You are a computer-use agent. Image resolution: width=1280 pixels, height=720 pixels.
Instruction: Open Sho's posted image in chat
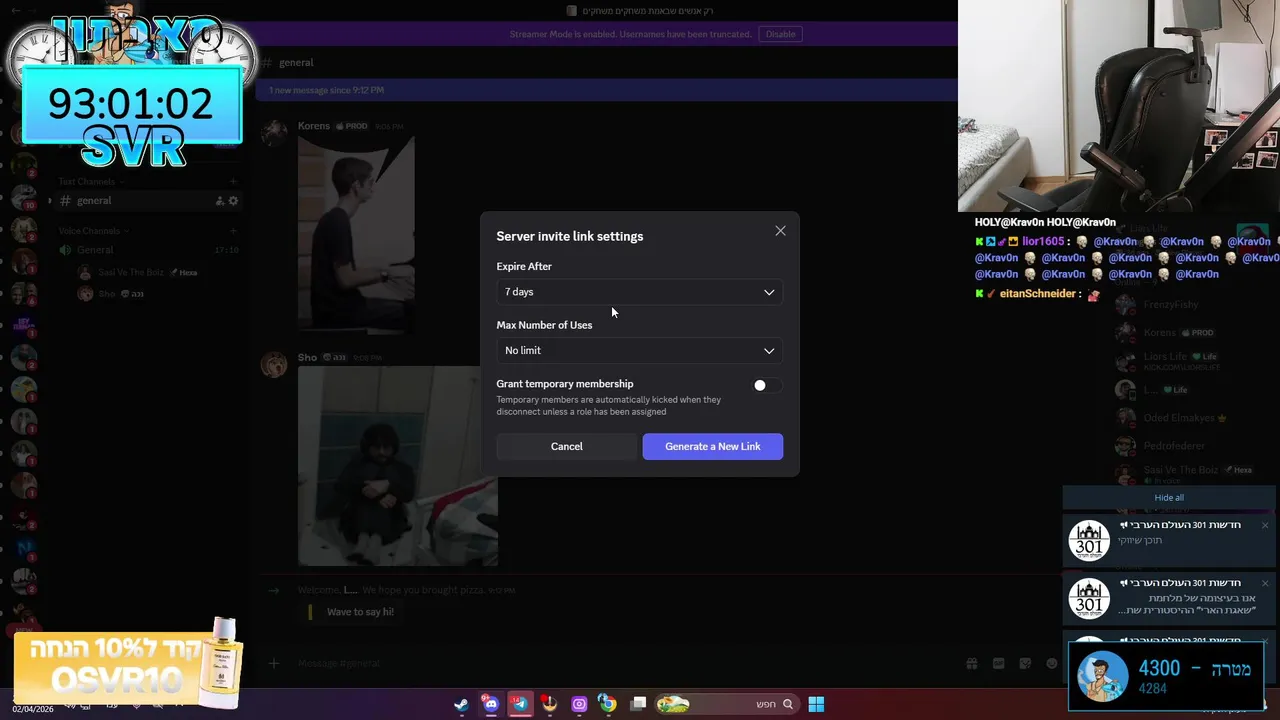398,466
